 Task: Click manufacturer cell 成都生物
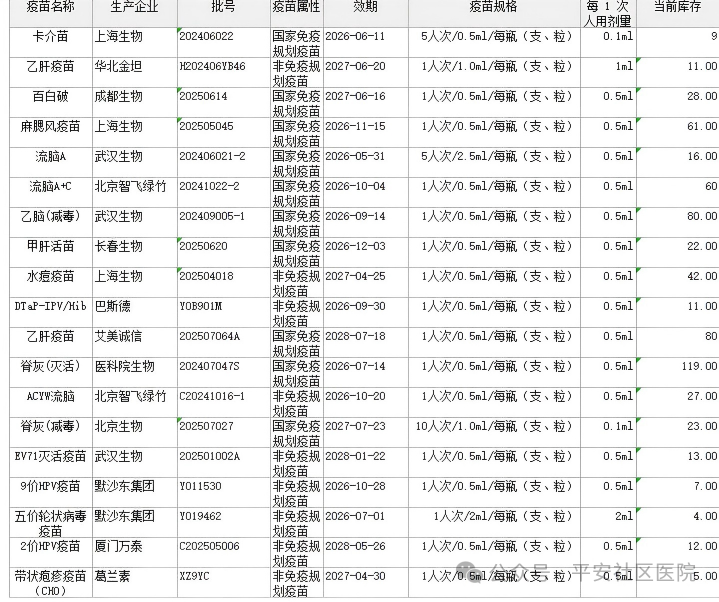(135, 102)
